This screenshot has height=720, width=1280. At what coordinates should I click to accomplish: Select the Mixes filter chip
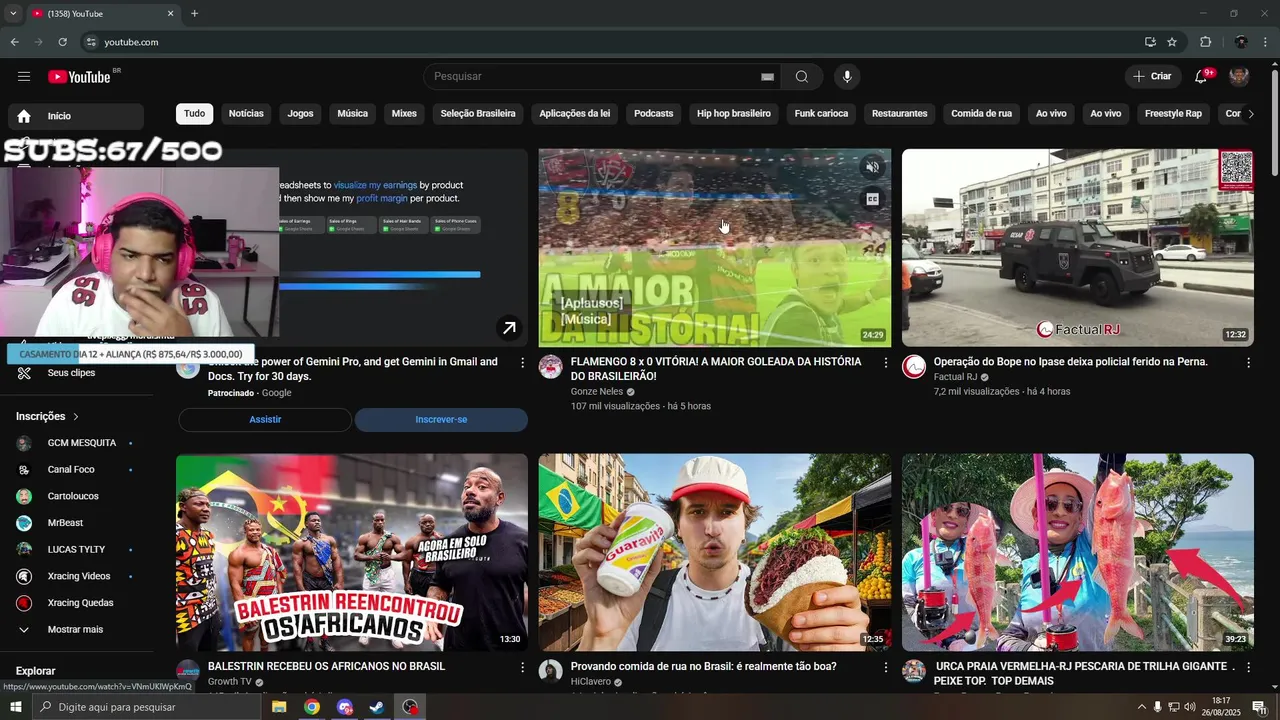(404, 114)
